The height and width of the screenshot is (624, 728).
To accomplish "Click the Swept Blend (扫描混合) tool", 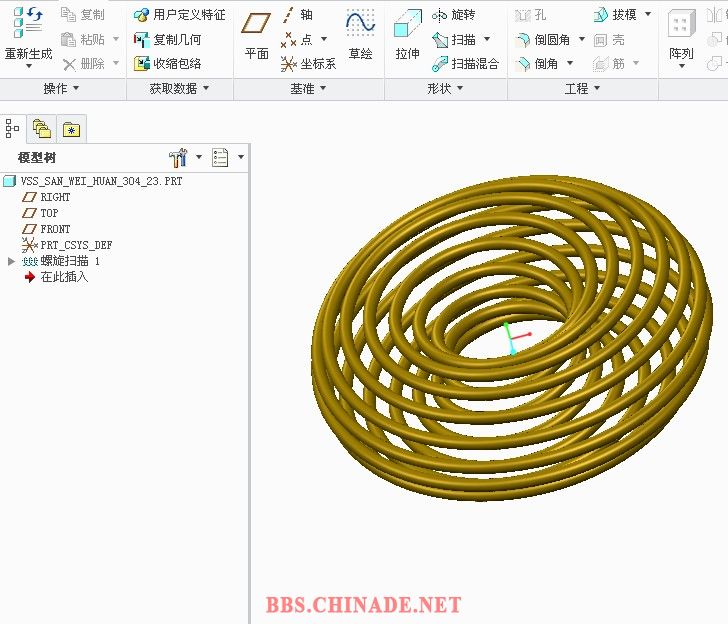I will coord(465,64).
